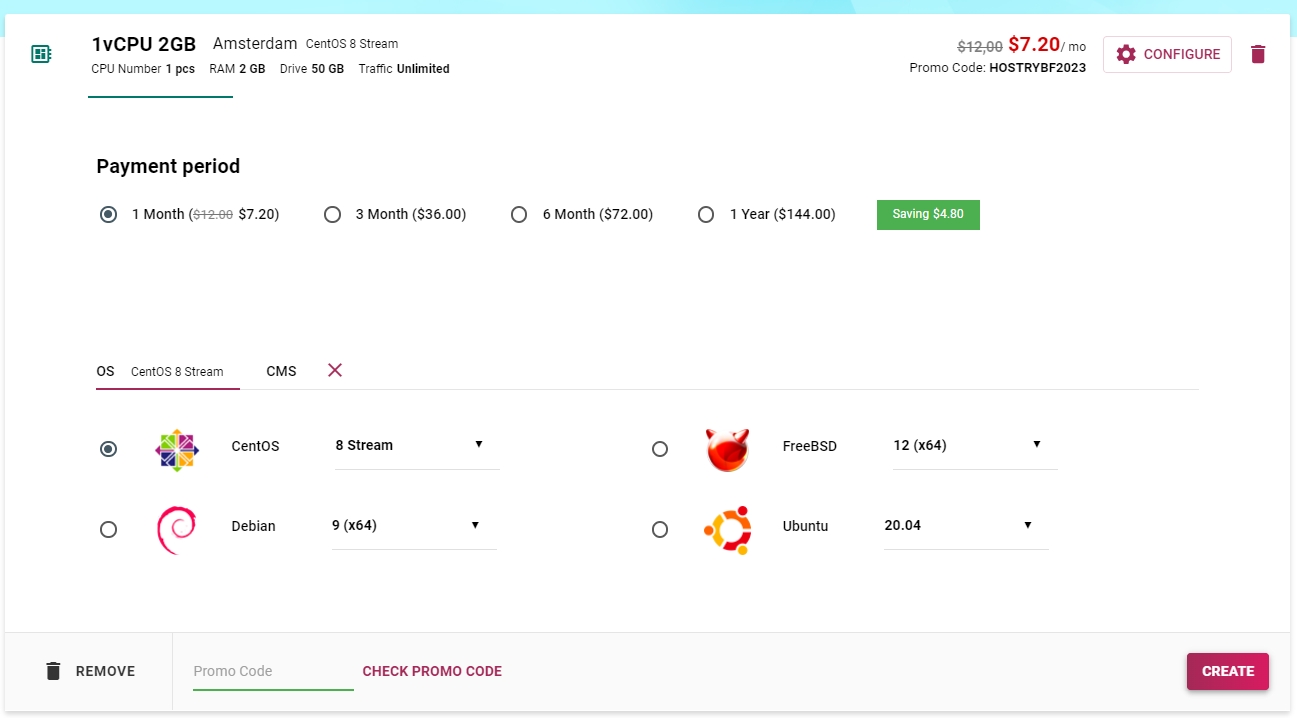This screenshot has width=1297, height=718.
Task: Switch to the CMS tab
Action: click(281, 371)
